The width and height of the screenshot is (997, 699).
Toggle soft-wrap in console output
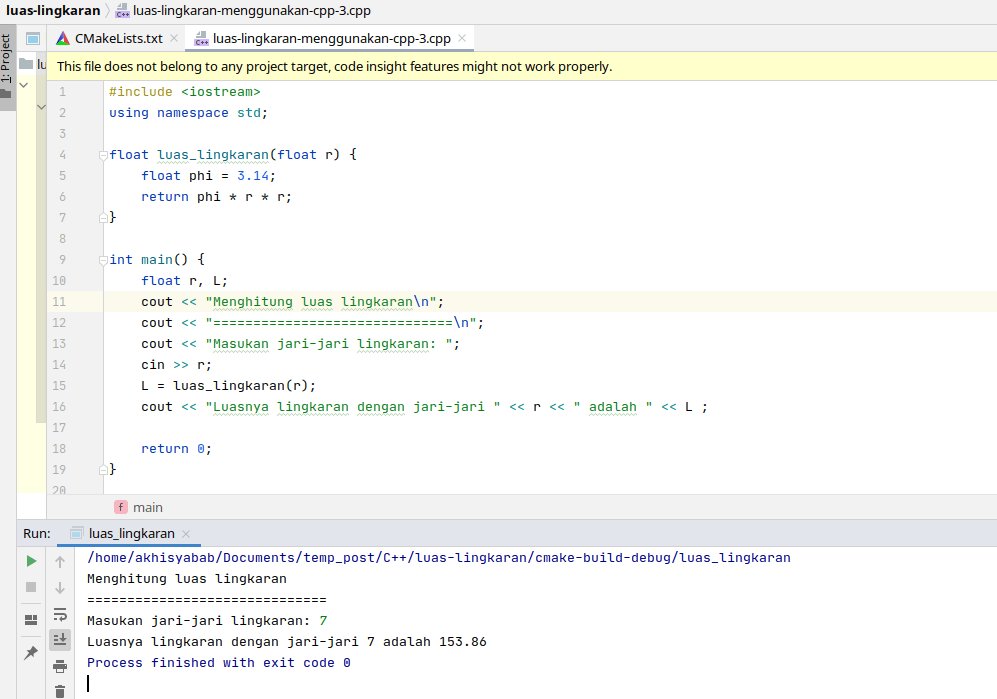point(60,614)
